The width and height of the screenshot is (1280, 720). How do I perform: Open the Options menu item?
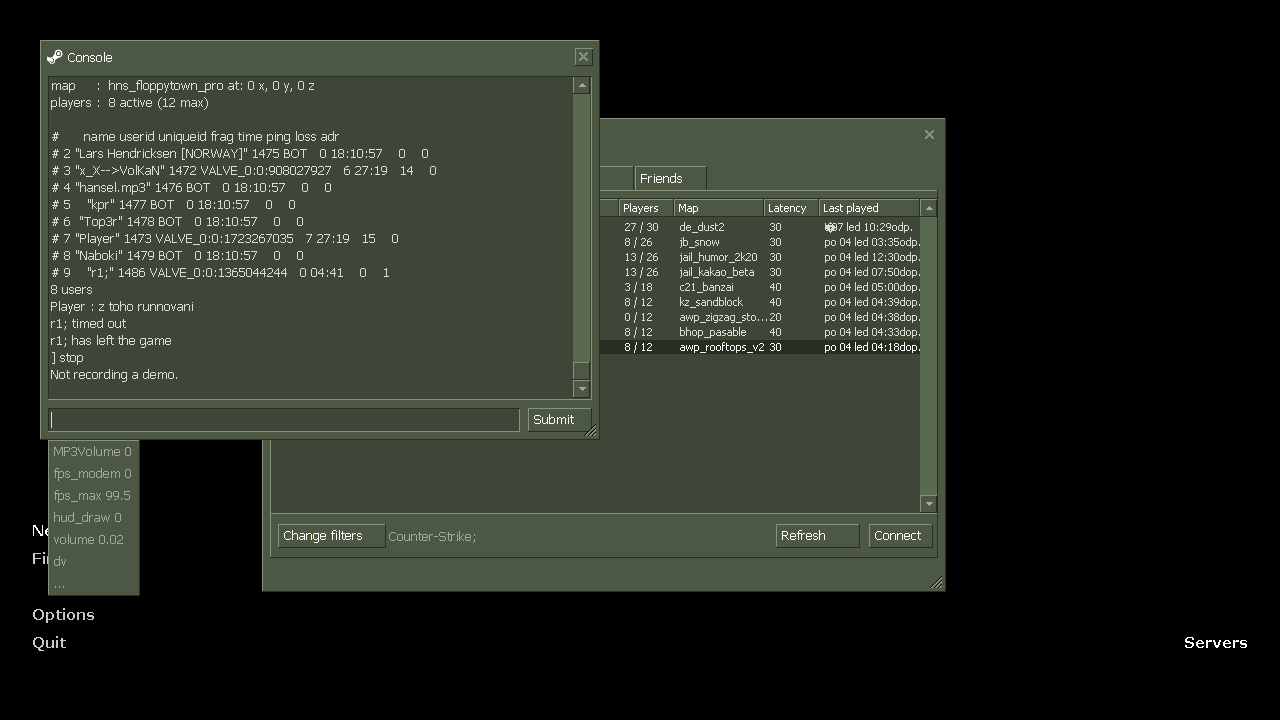63,615
